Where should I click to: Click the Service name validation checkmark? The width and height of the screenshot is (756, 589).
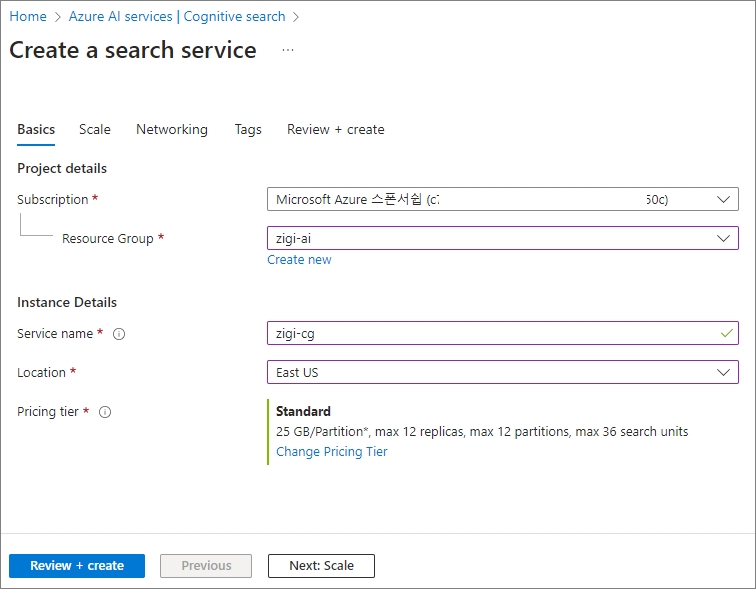click(x=726, y=333)
